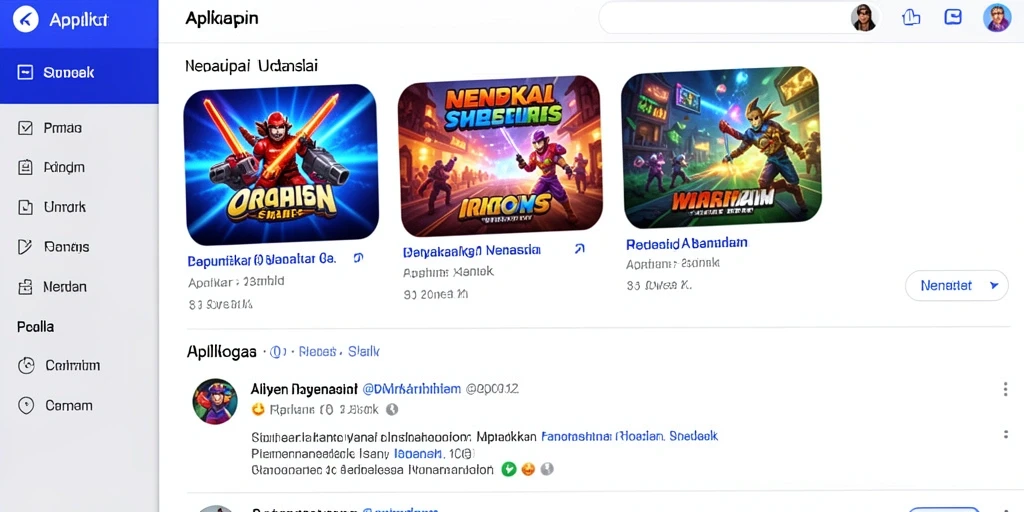Click the share icon in top bar
Viewport: 1024px width, 512px height.
[910, 18]
